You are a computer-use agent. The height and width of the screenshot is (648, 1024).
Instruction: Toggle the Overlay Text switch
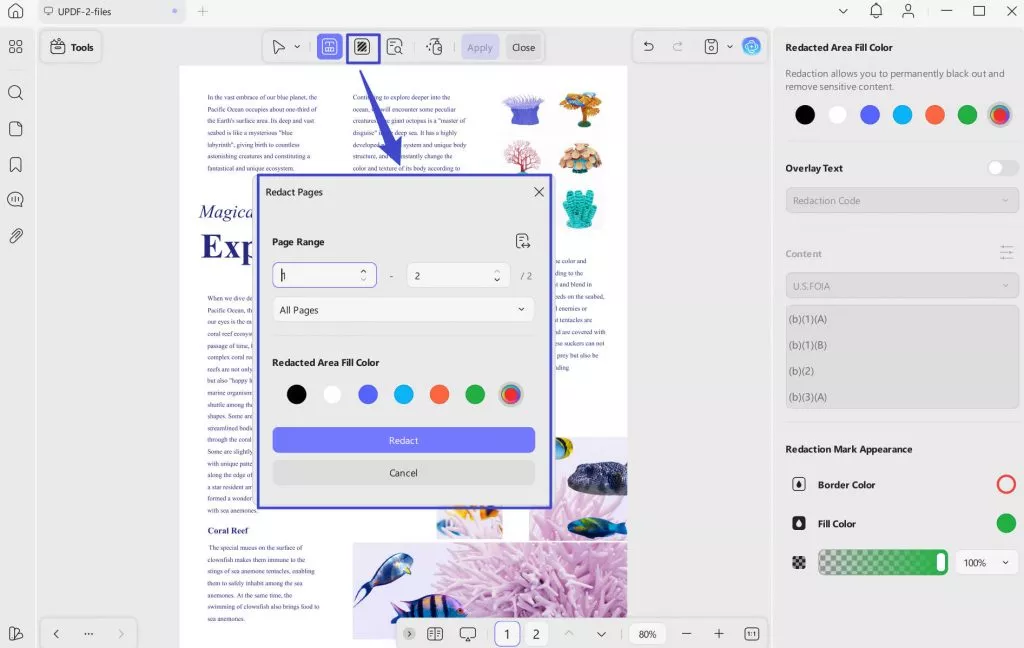click(x=1002, y=168)
